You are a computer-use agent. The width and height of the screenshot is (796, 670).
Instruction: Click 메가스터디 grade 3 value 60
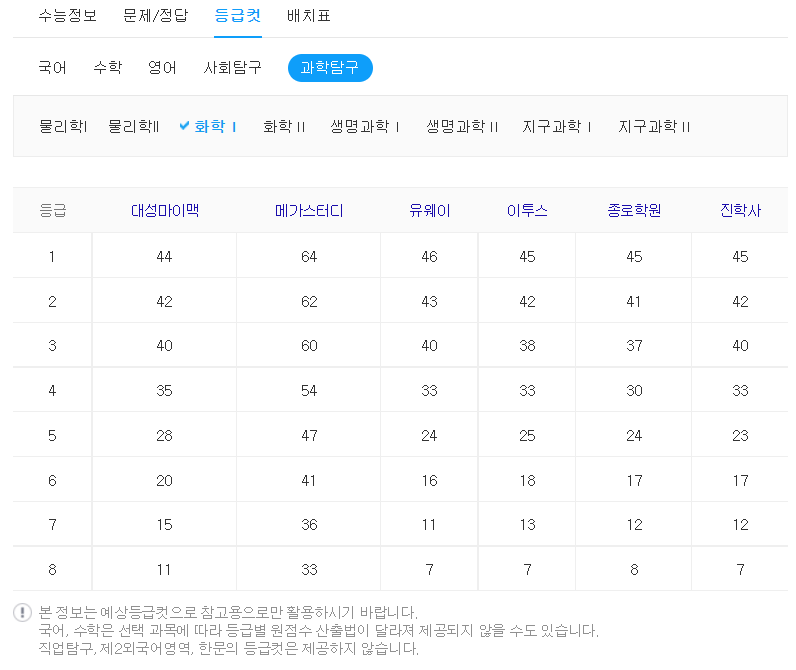309,346
